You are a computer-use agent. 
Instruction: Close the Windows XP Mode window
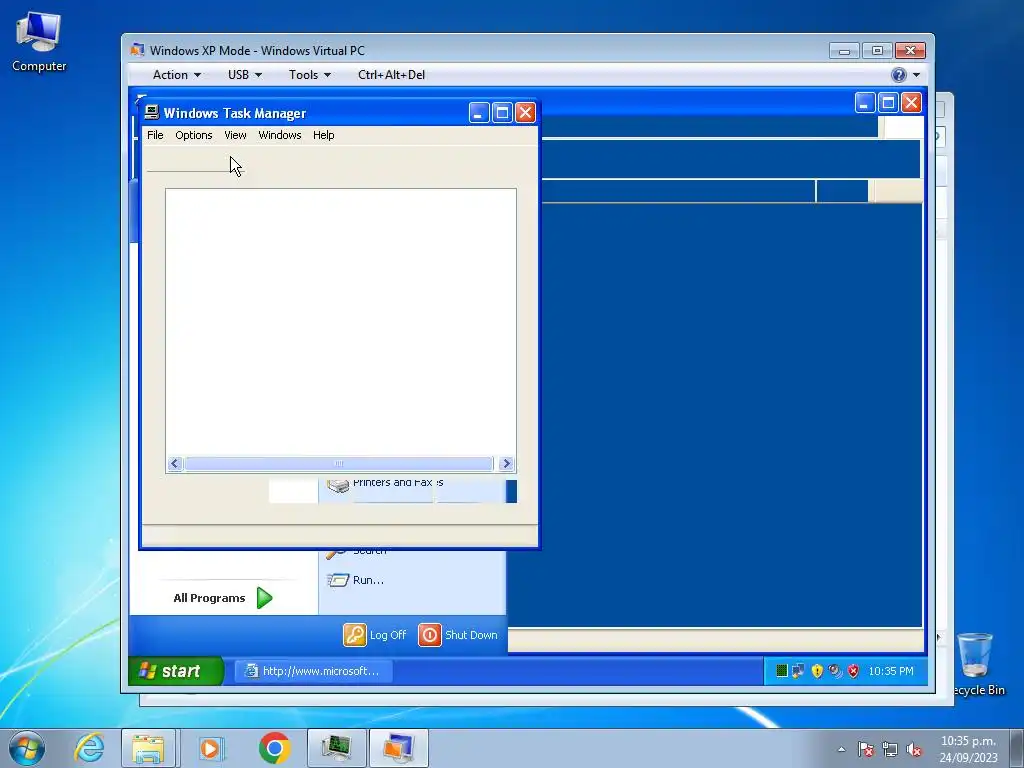[x=910, y=51]
